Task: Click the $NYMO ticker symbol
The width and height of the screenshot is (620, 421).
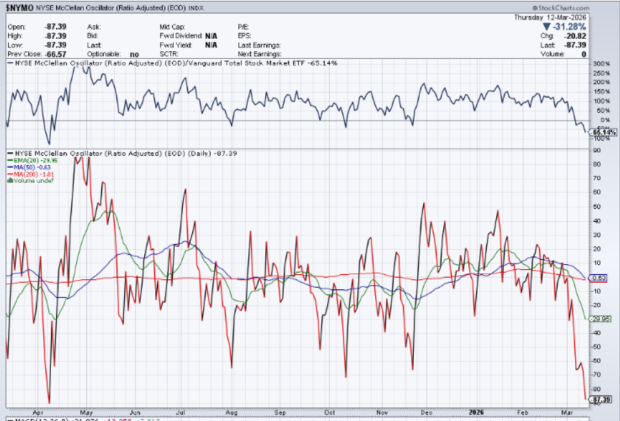Action: pyautogui.click(x=20, y=6)
